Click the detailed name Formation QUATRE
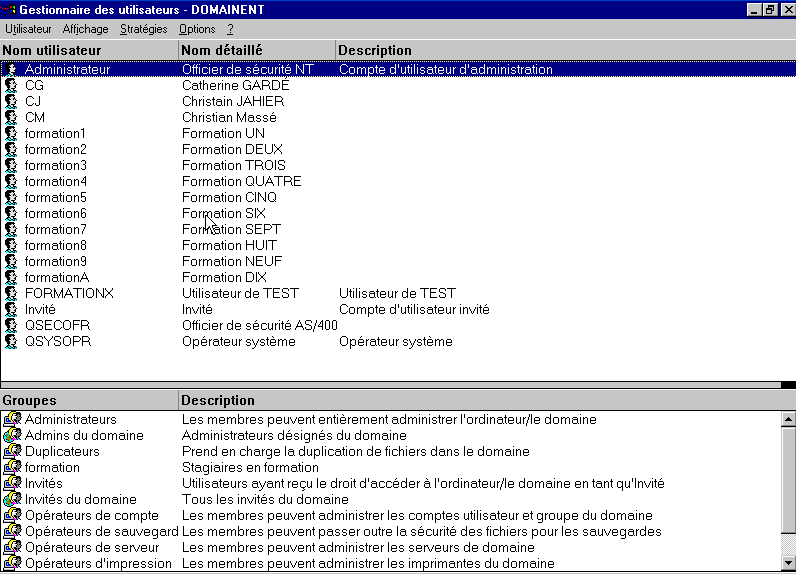This screenshot has width=796, height=574. pyautogui.click(x=242, y=181)
